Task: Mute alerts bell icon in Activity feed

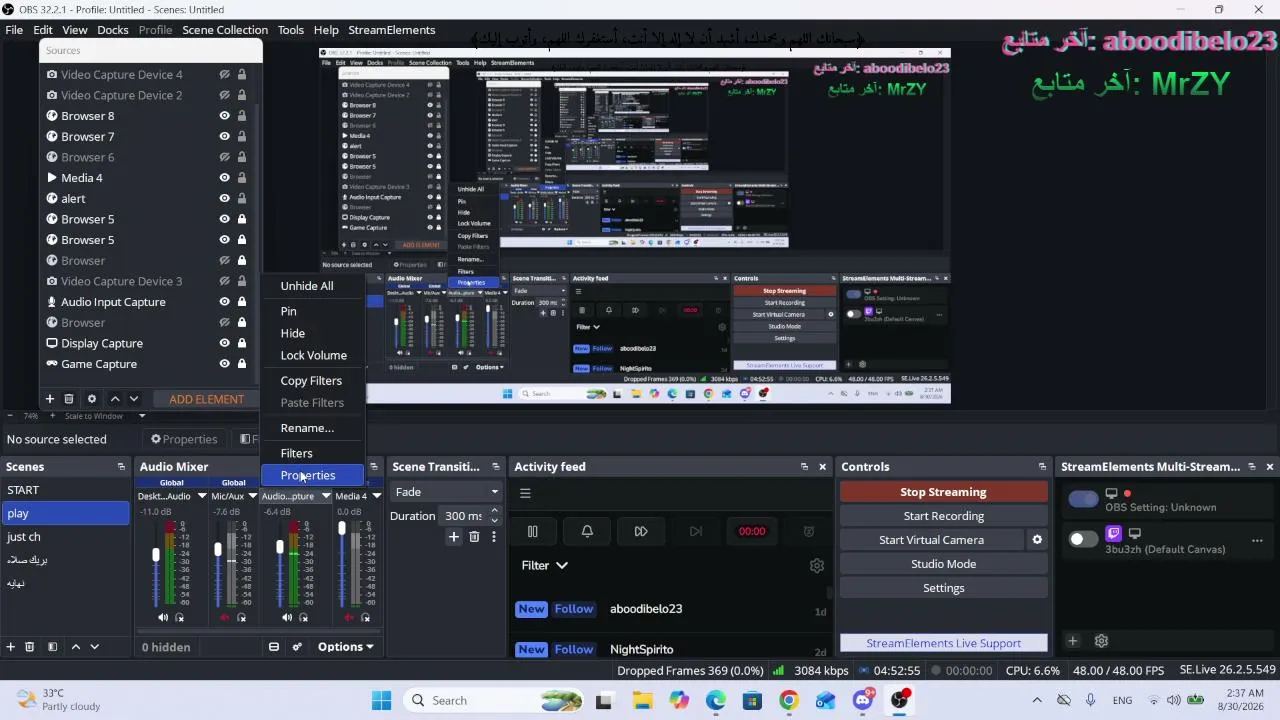Action: tap(587, 531)
